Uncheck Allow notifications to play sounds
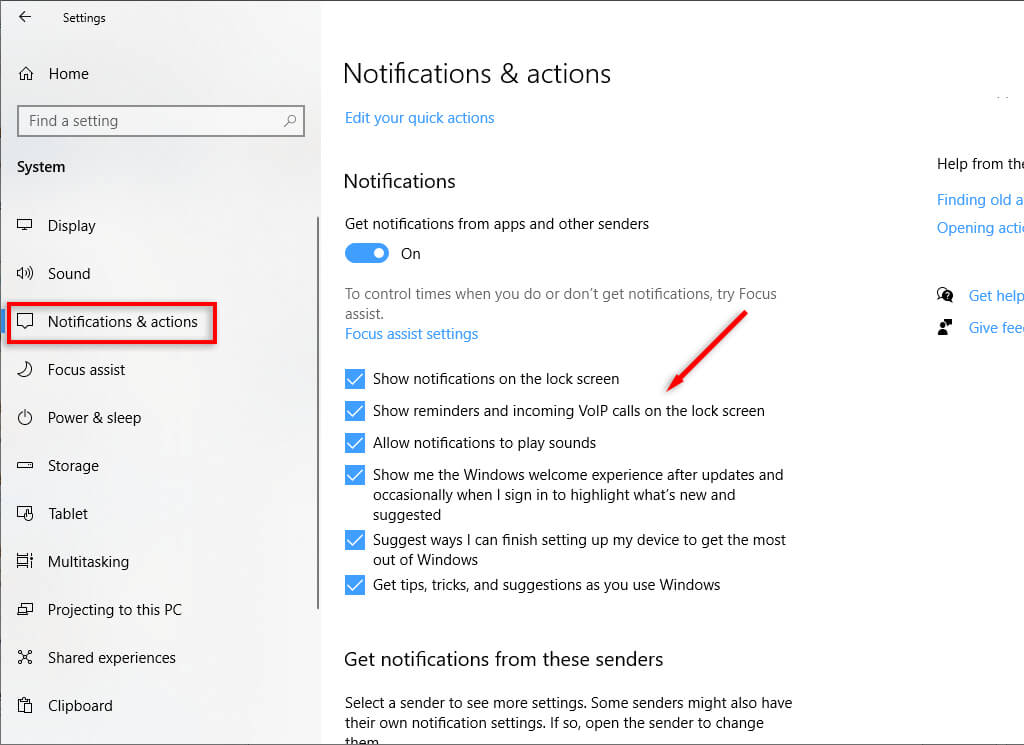 pos(355,443)
